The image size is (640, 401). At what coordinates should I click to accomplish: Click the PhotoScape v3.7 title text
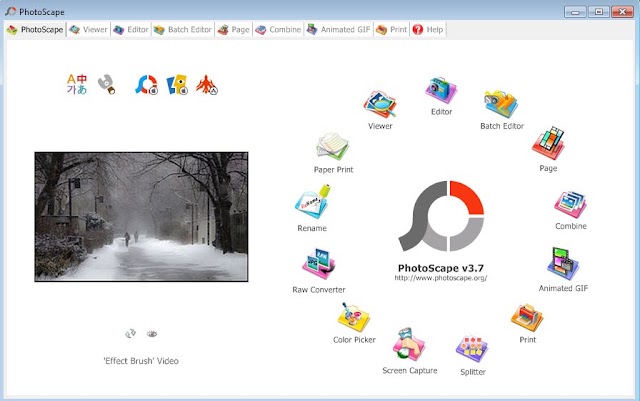point(441,268)
